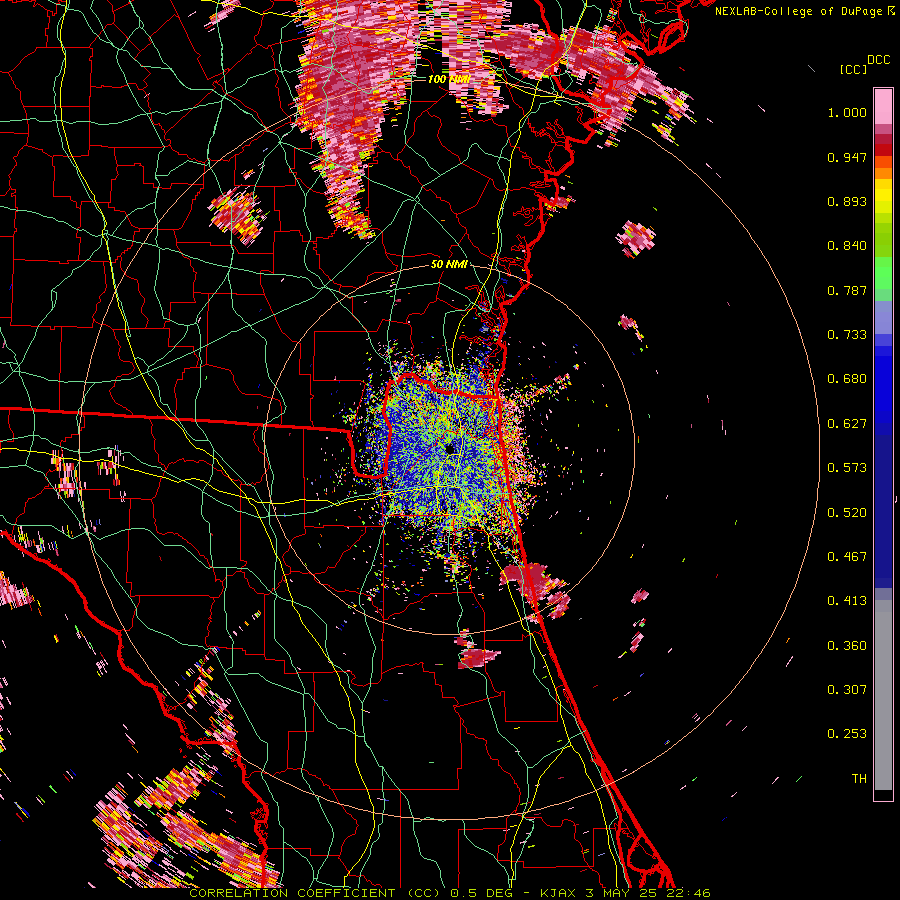Pick the bright green band on color scale

click(x=883, y=273)
